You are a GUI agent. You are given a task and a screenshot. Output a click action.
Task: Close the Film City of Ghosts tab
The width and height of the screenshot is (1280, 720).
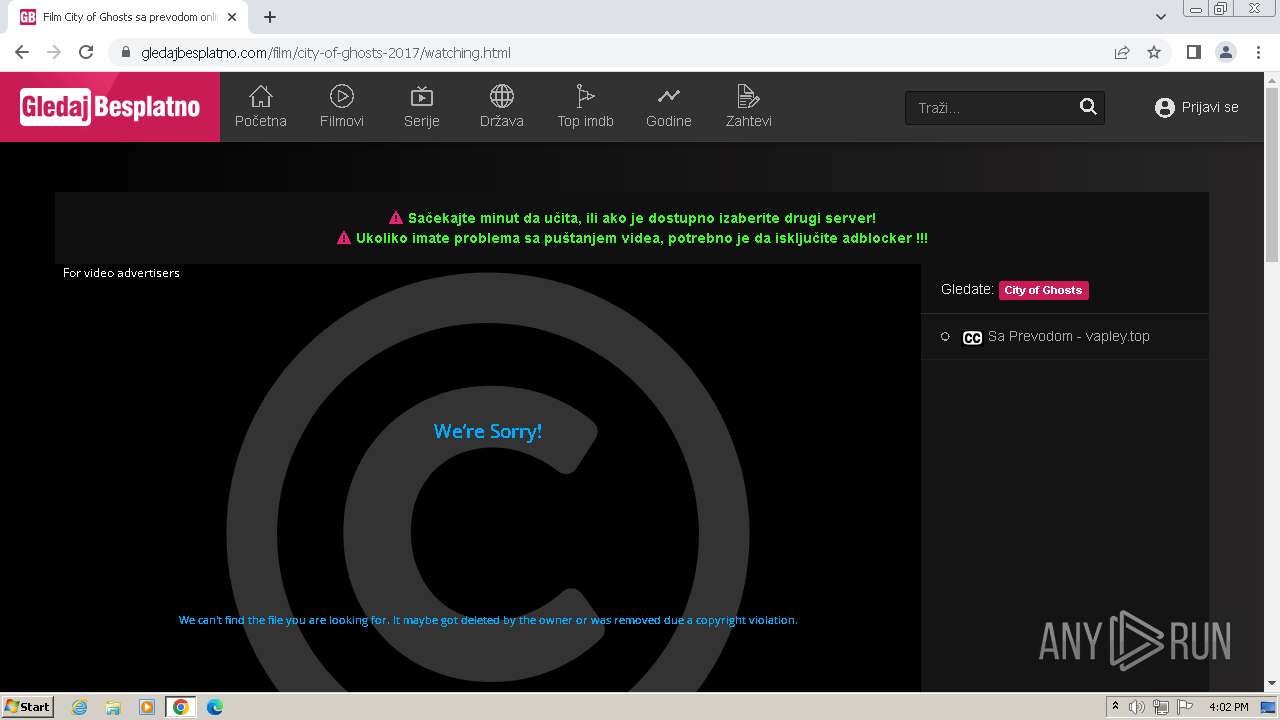coord(233,17)
